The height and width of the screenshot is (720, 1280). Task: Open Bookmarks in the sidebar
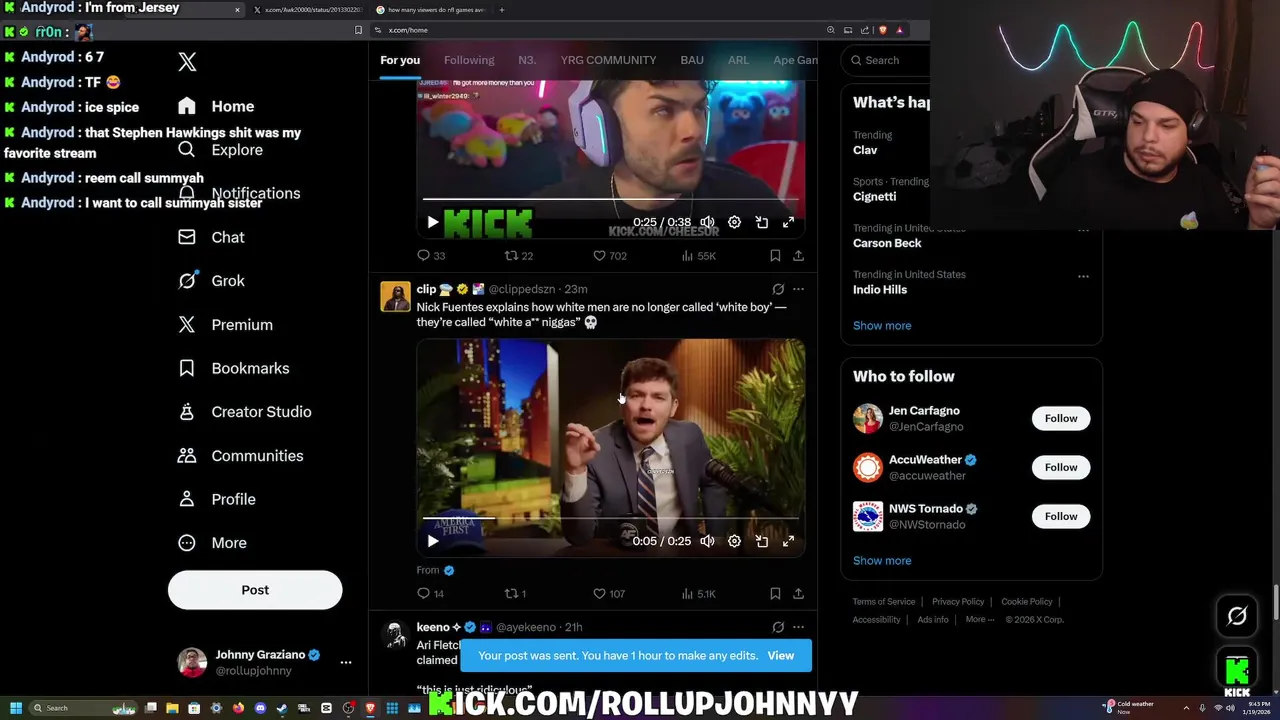point(233,368)
